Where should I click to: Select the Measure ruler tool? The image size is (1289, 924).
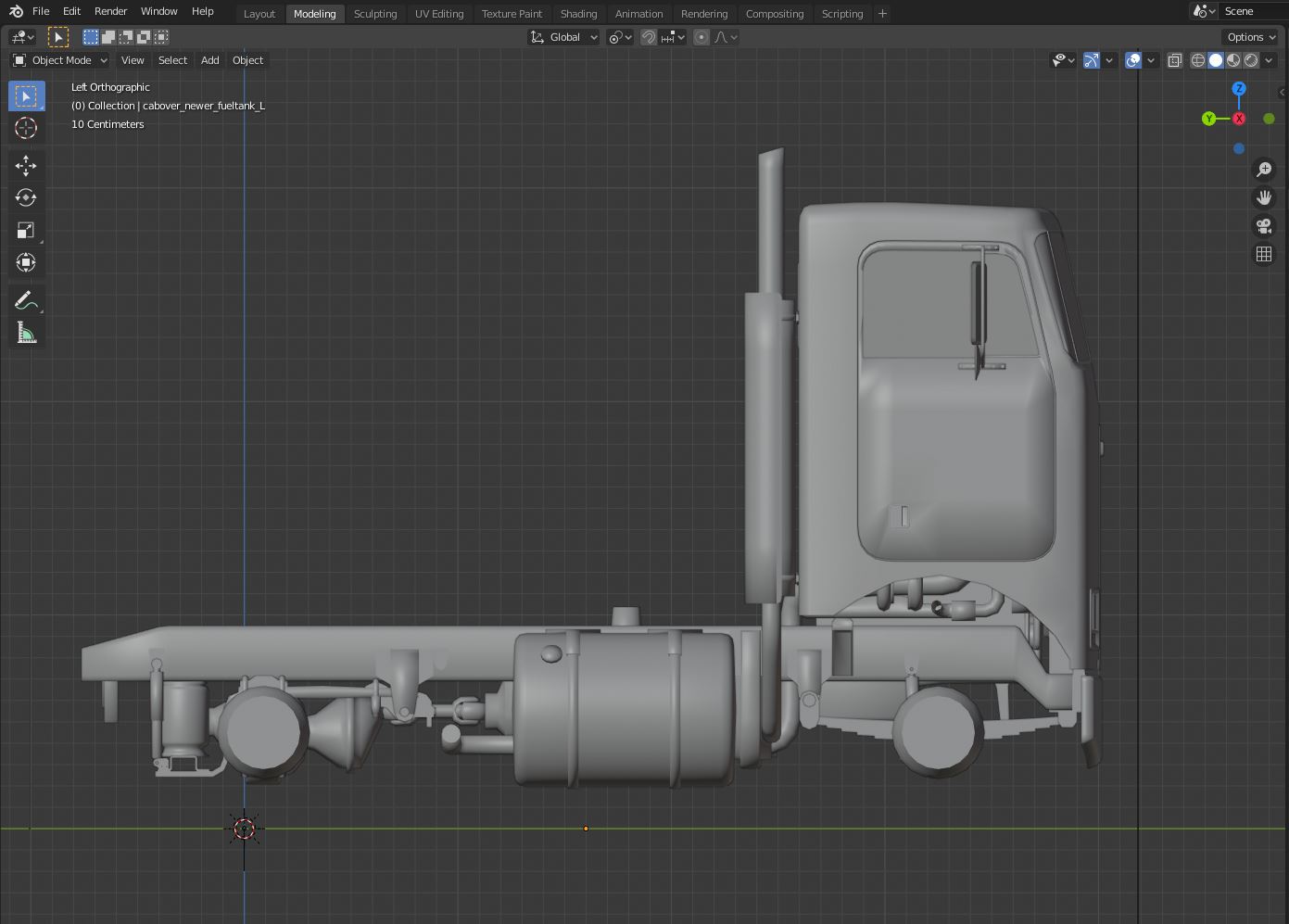26,333
